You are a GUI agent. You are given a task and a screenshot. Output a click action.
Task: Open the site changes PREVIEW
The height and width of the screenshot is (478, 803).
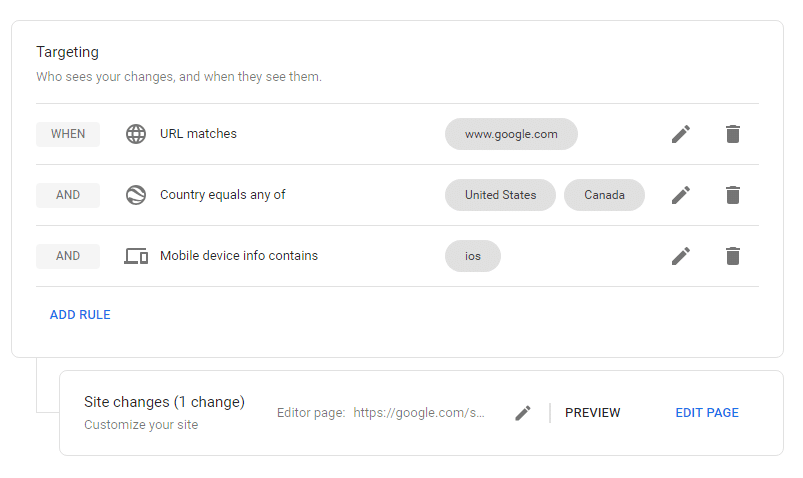tap(593, 413)
